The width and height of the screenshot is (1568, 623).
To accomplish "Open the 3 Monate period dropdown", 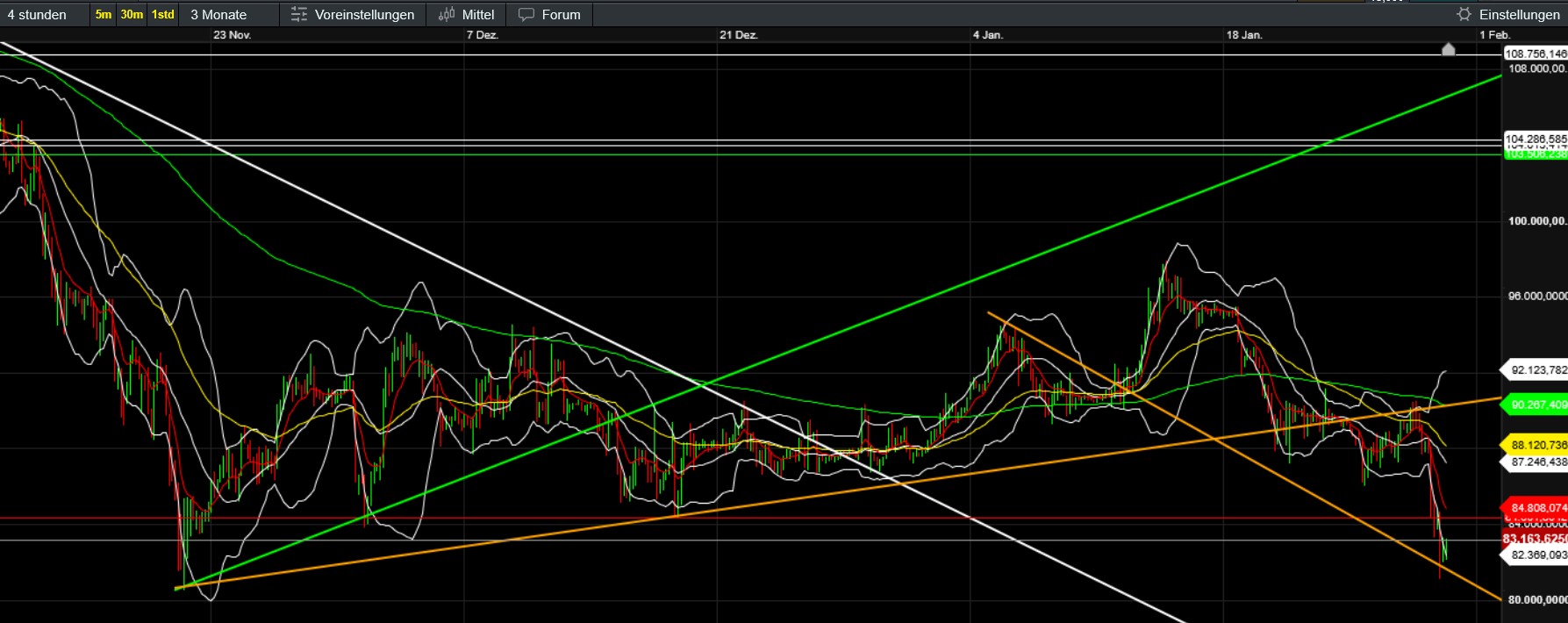I will (x=218, y=15).
